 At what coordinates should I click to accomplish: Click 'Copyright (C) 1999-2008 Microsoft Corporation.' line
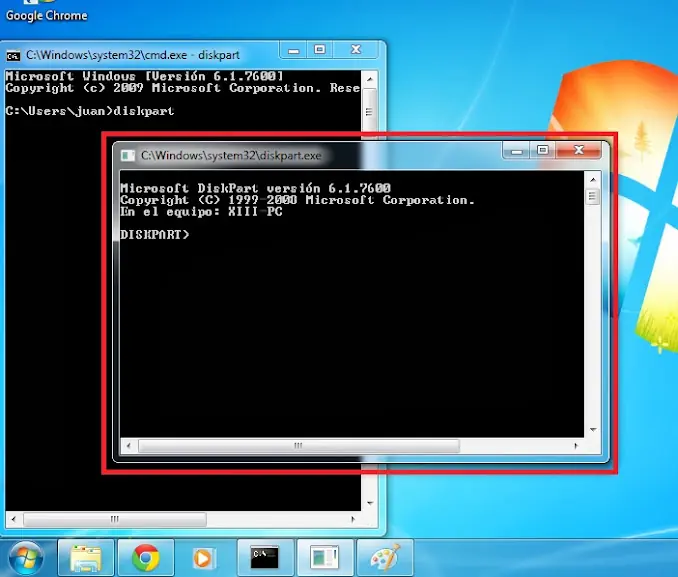coord(297,200)
